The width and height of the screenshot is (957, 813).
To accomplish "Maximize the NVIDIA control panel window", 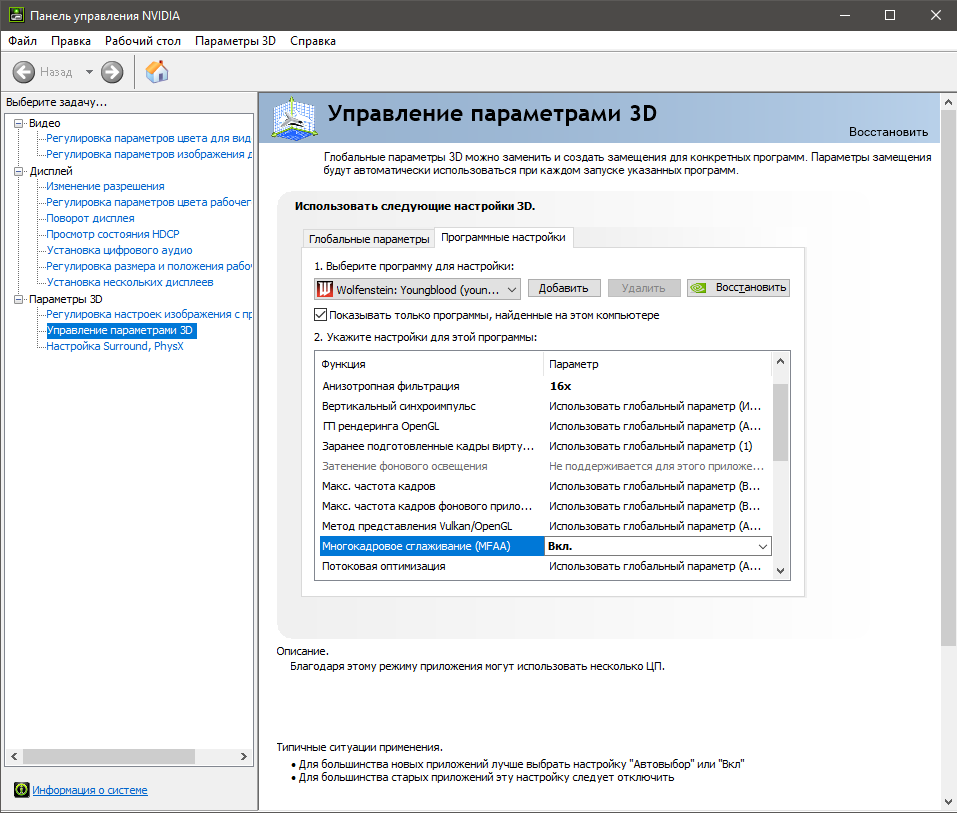I will [x=890, y=15].
